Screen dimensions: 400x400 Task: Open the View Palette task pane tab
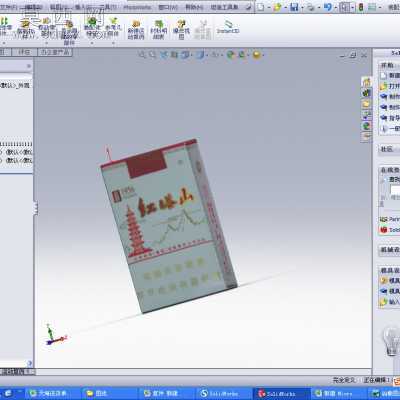(x=366, y=115)
